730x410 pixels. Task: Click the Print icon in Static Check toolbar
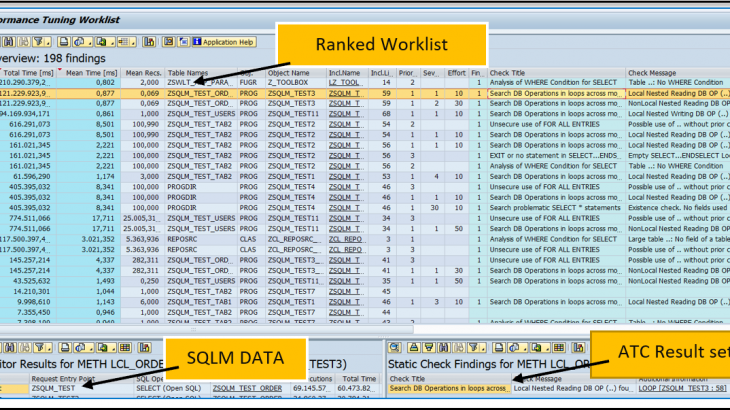pos(499,348)
